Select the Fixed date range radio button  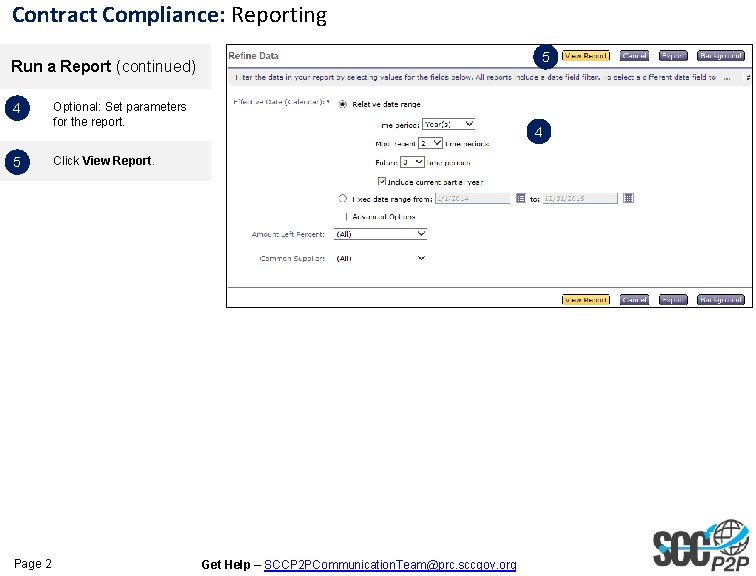tap(342, 199)
